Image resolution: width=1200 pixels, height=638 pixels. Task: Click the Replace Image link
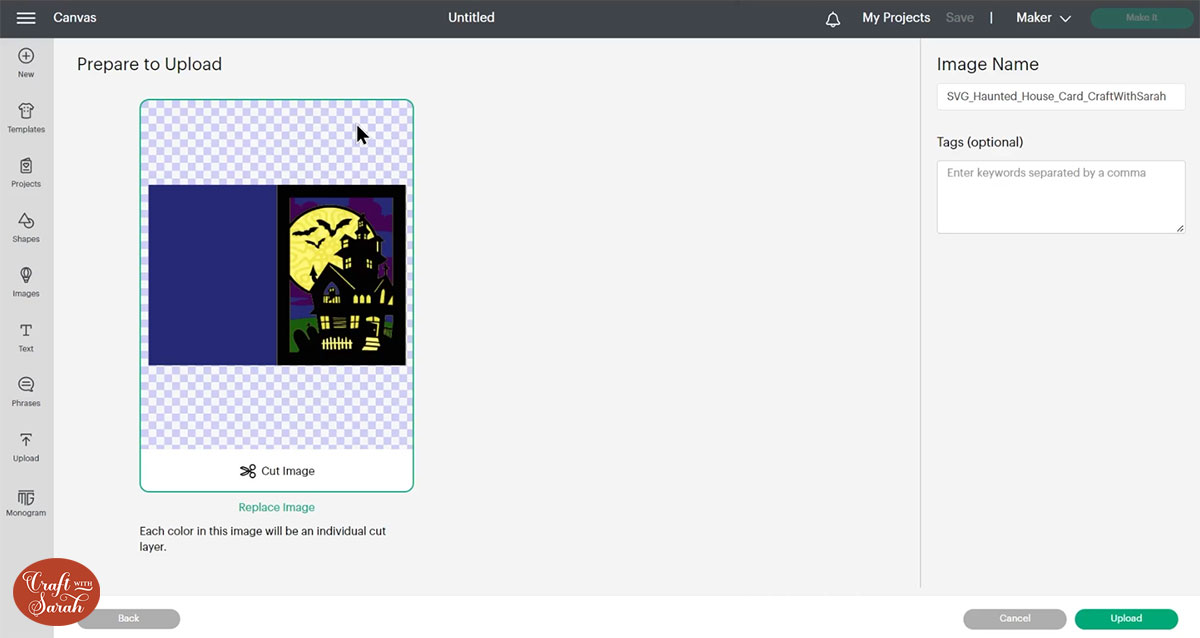tap(277, 507)
